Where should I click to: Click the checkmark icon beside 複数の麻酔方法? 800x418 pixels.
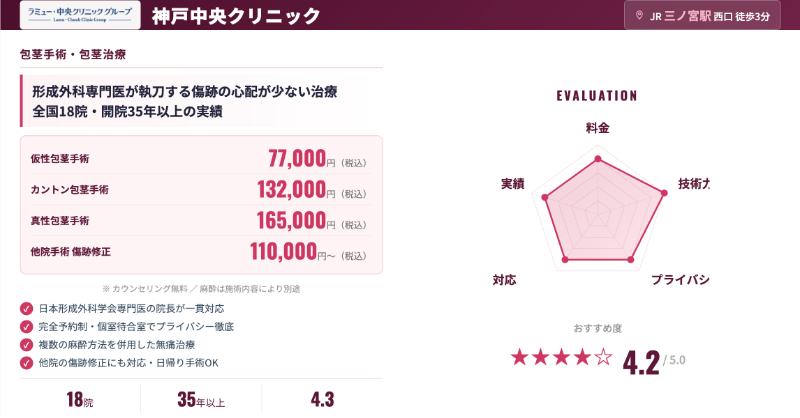(x=26, y=344)
